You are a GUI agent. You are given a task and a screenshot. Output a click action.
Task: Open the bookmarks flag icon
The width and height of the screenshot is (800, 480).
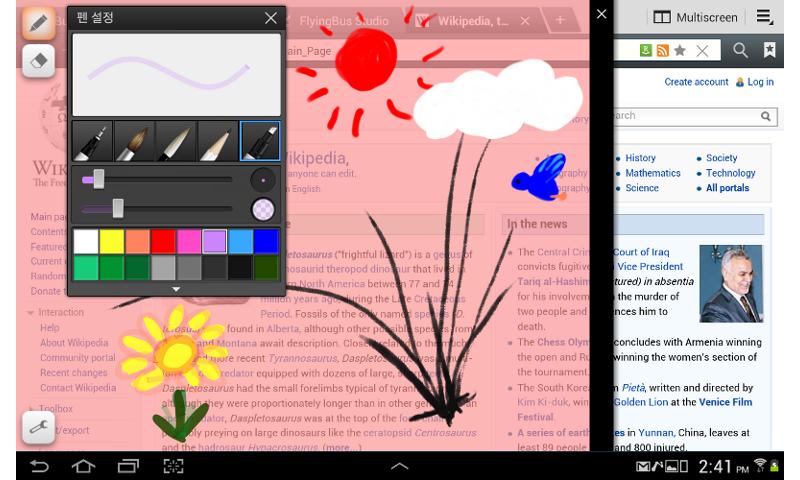[769, 50]
